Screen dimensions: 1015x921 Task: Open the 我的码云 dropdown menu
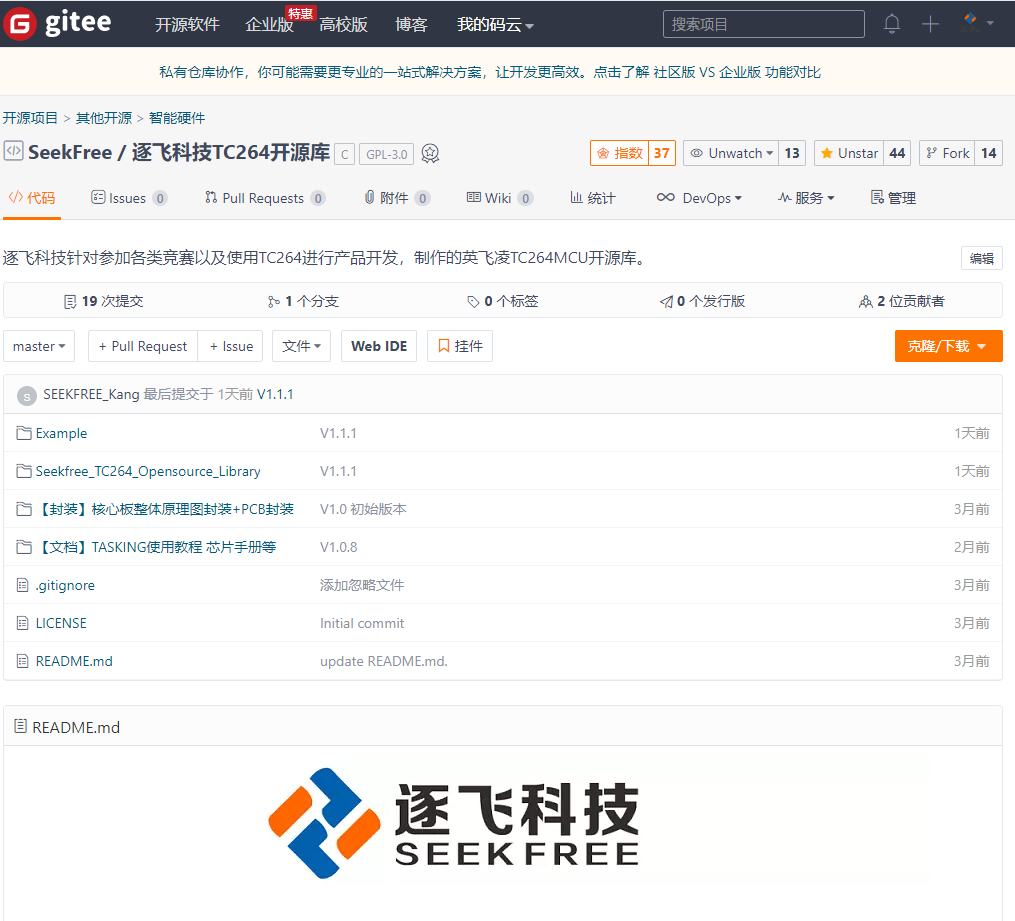click(x=495, y=25)
